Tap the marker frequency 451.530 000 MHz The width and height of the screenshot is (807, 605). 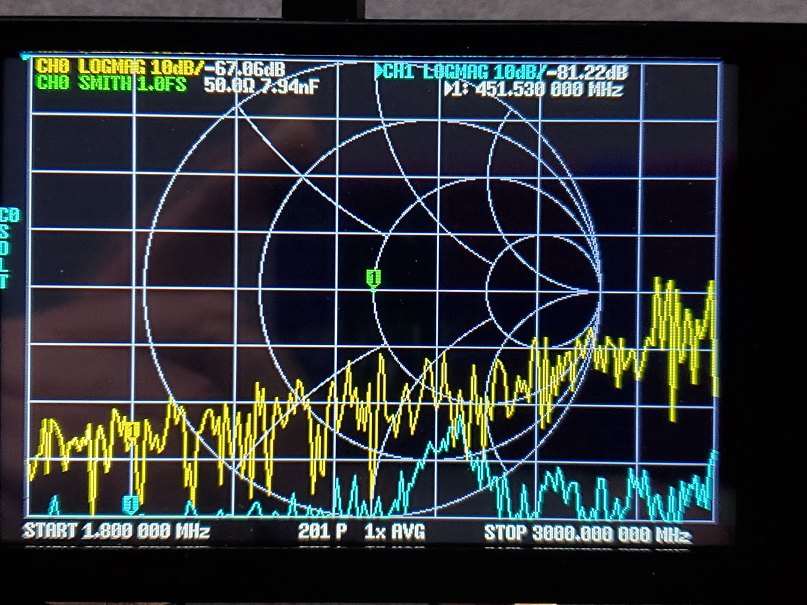click(x=550, y=90)
